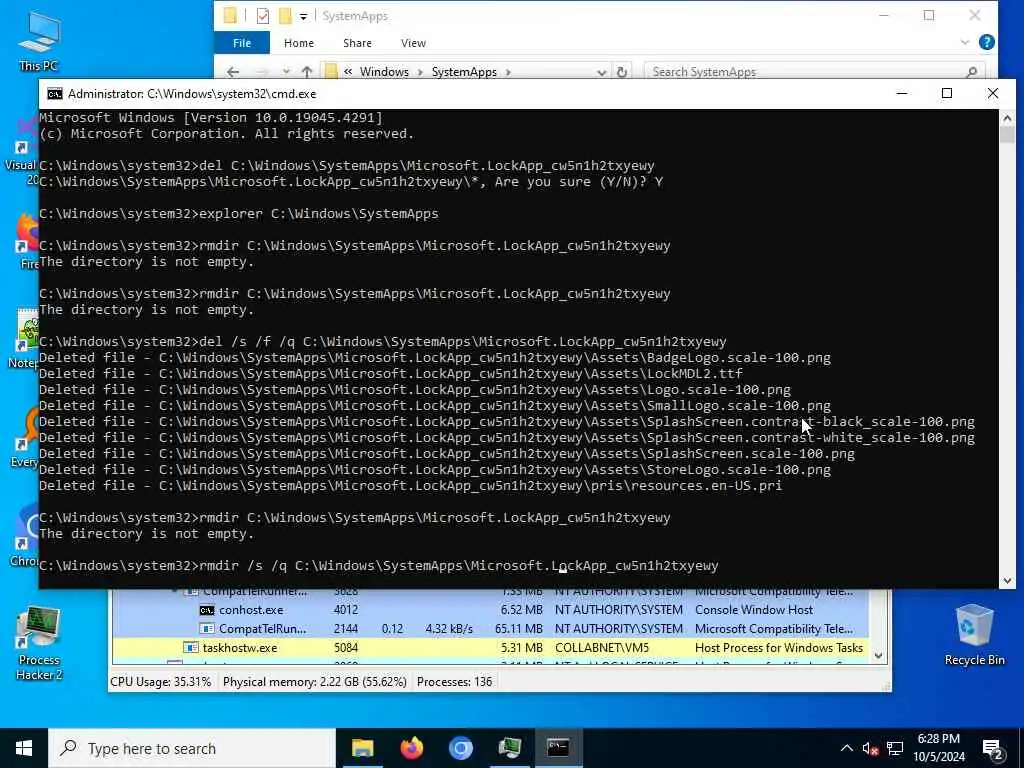The image size is (1024, 768).
Task: Open the notification center icon
Action: click(993, 748)
